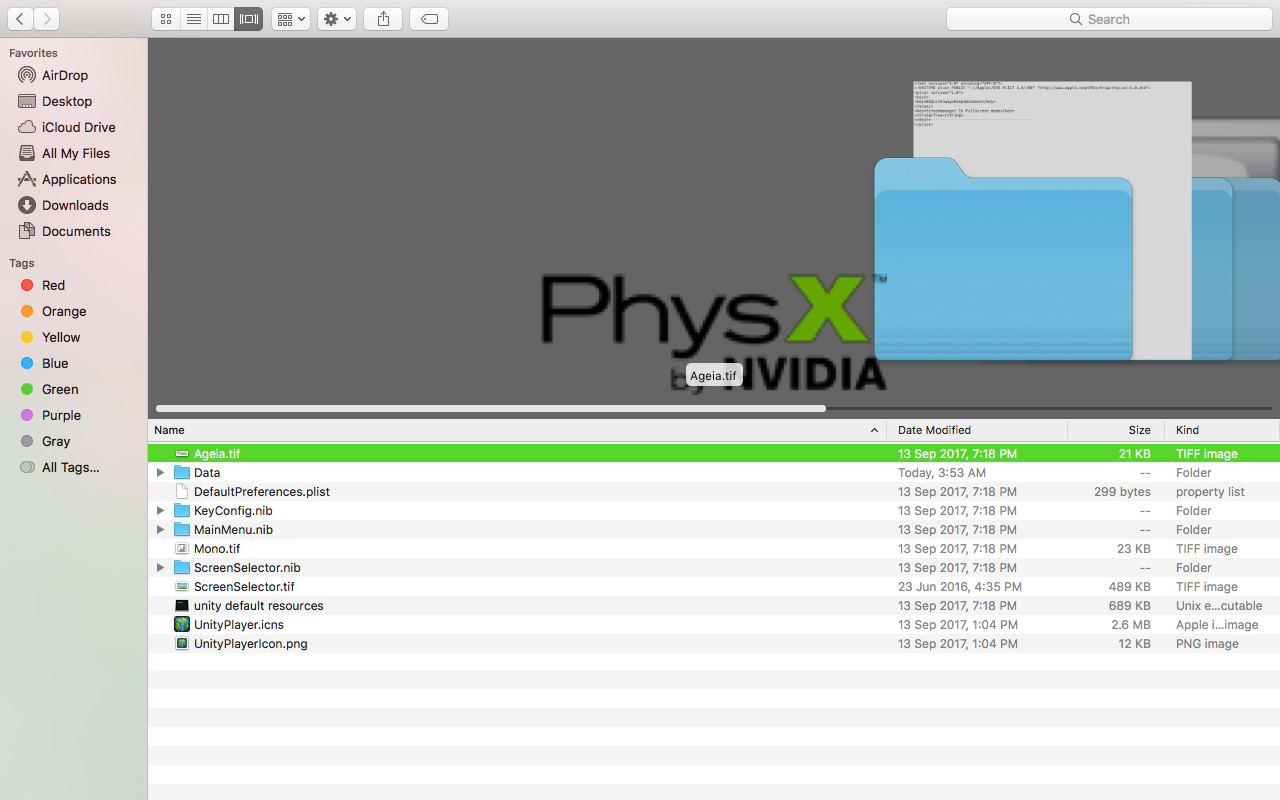Sort by the Size column header

click(1116, 430)
